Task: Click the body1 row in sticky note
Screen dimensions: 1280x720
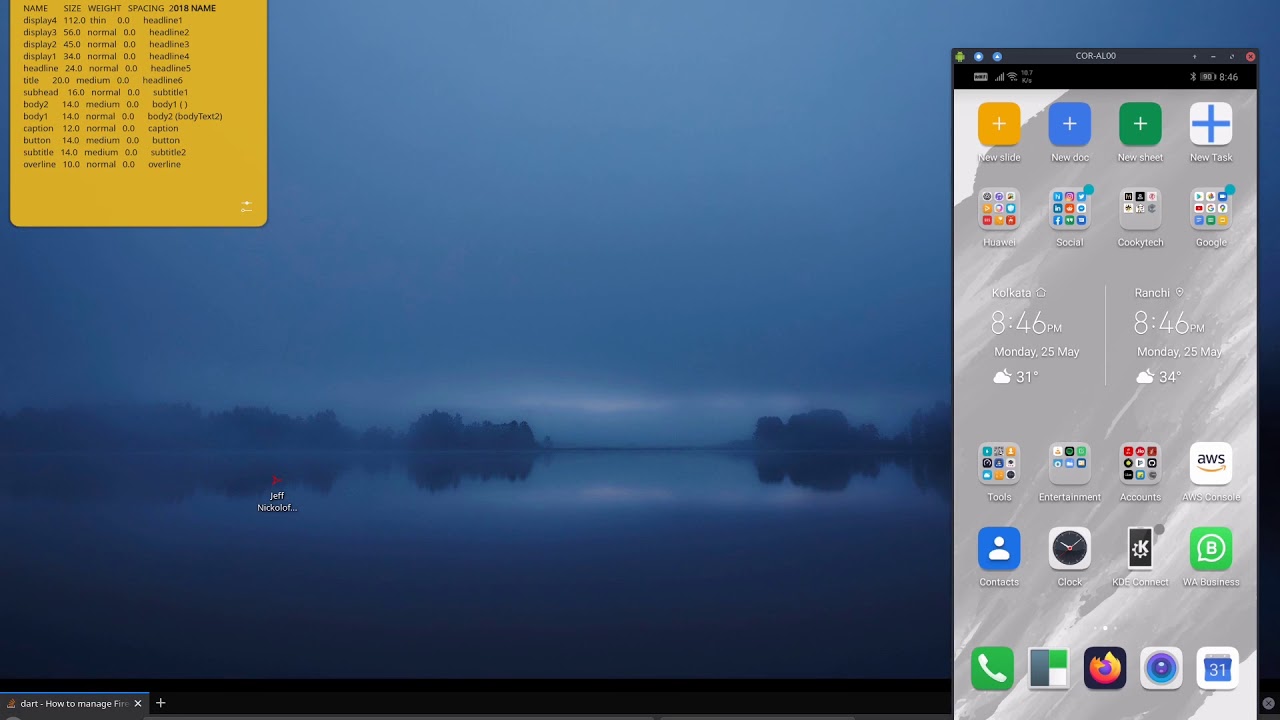Action: coord(123,116)
